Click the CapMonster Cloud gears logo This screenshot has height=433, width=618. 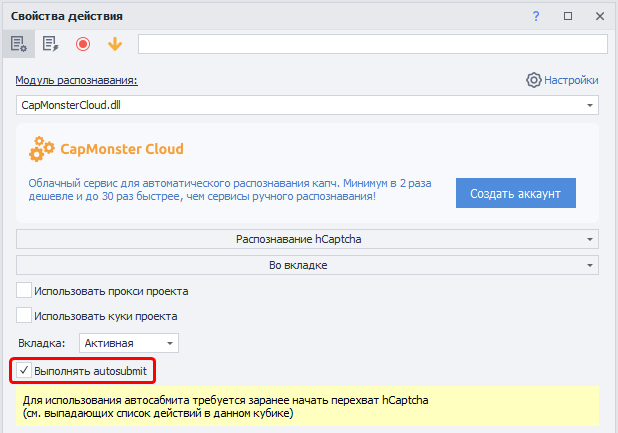pos(41,149)
